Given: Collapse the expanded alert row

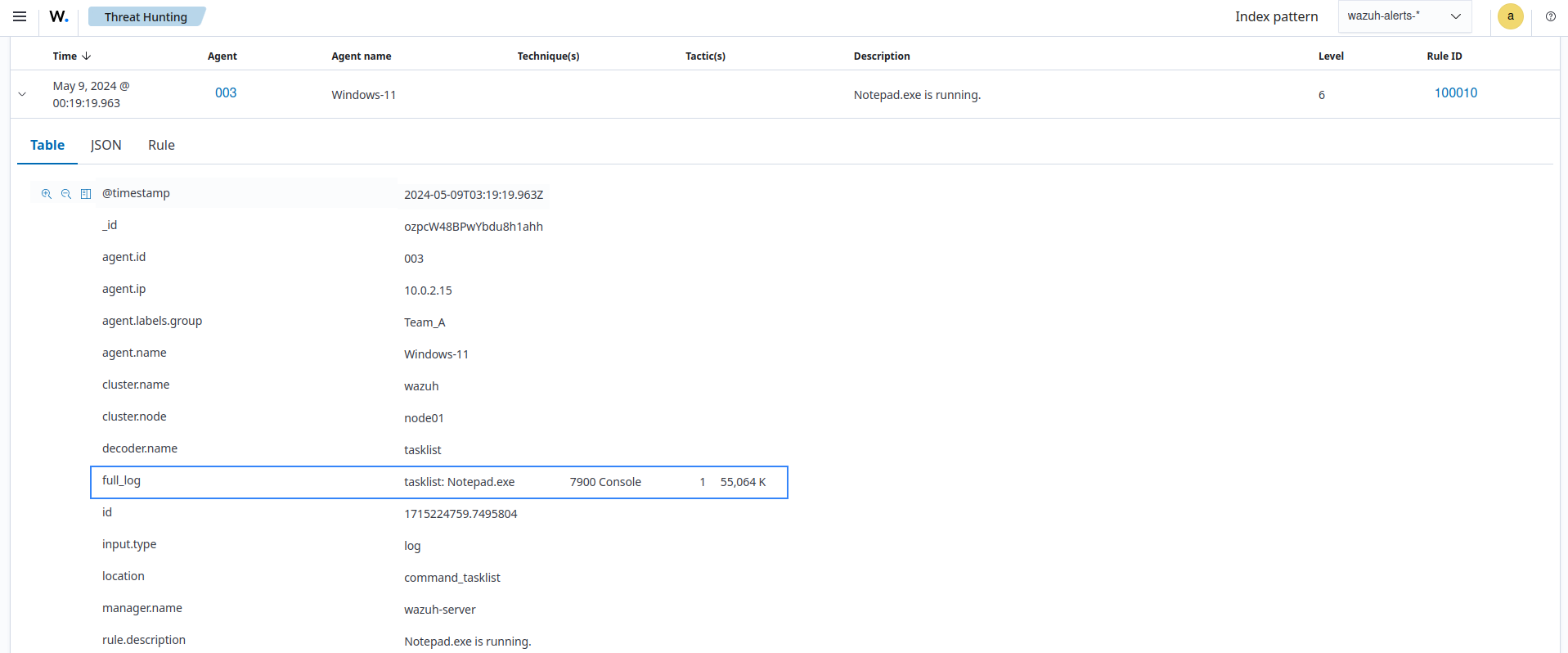Looking at the screenshot, I should (x=22, y=94).
